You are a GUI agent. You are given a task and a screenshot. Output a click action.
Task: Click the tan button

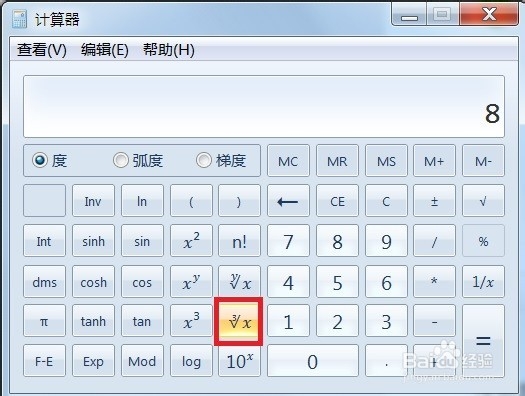142,321
